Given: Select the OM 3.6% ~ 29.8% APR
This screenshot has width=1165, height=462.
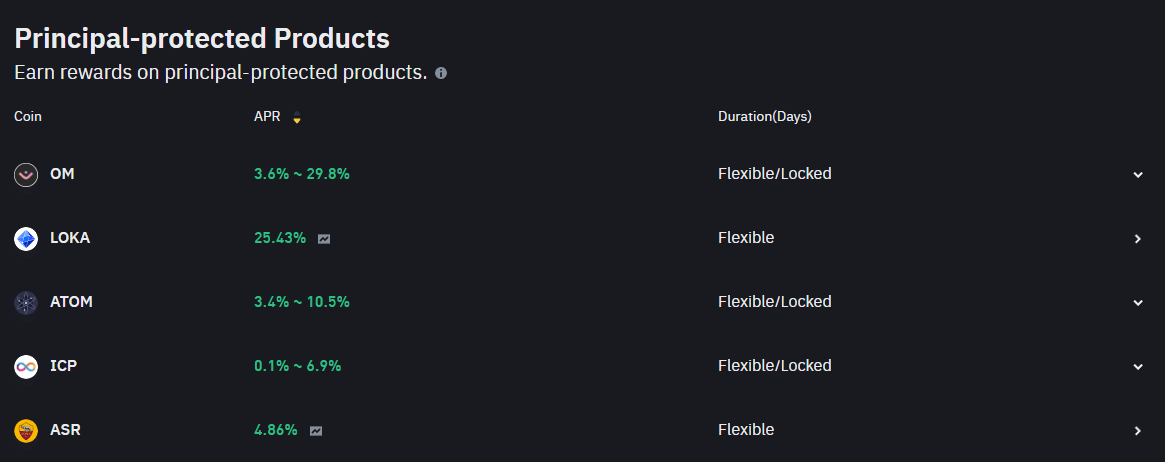Looking at the screenshot, I should click(x=302, y=174).
